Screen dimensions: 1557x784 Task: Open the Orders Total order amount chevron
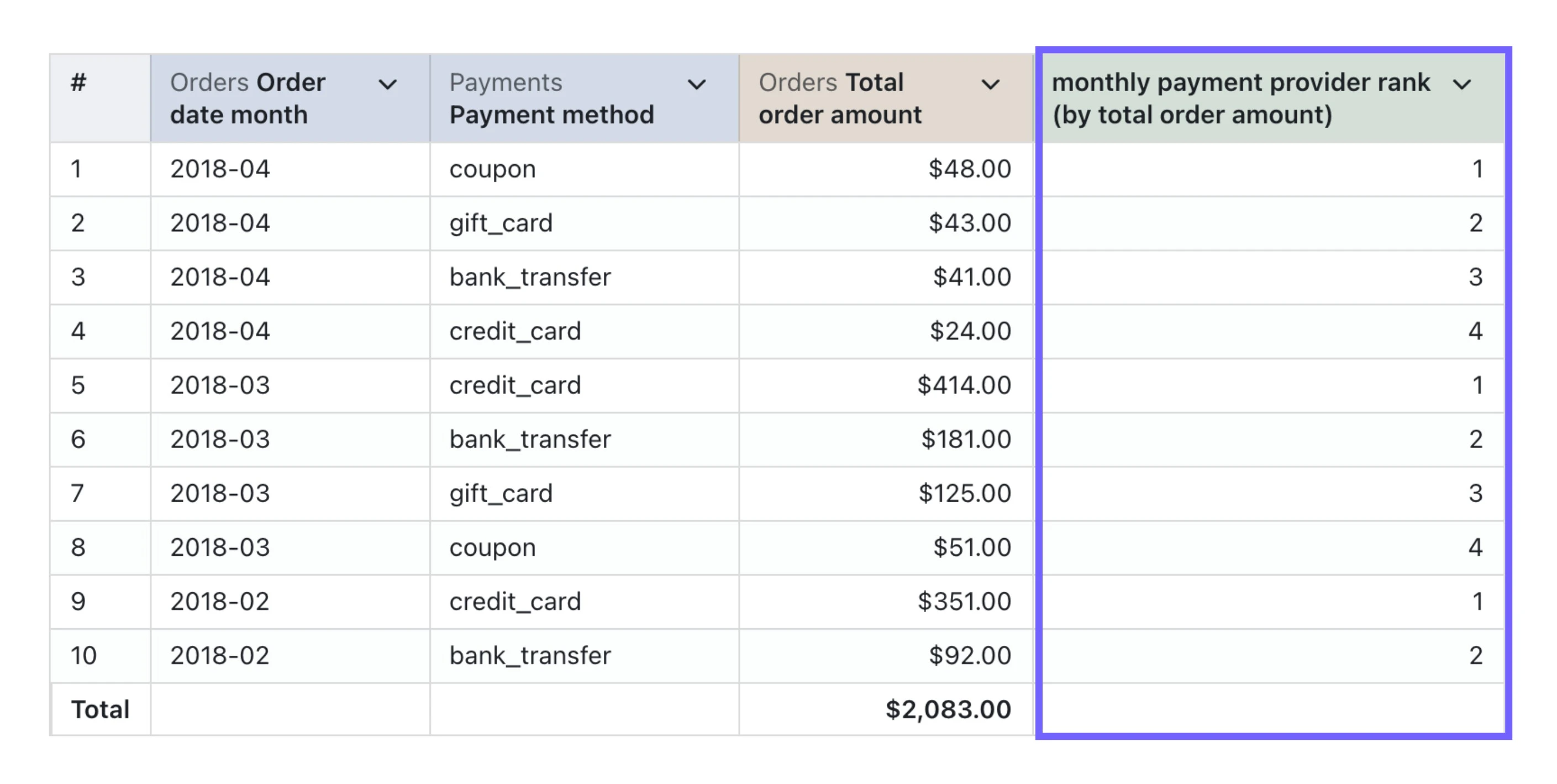[990, 84]
